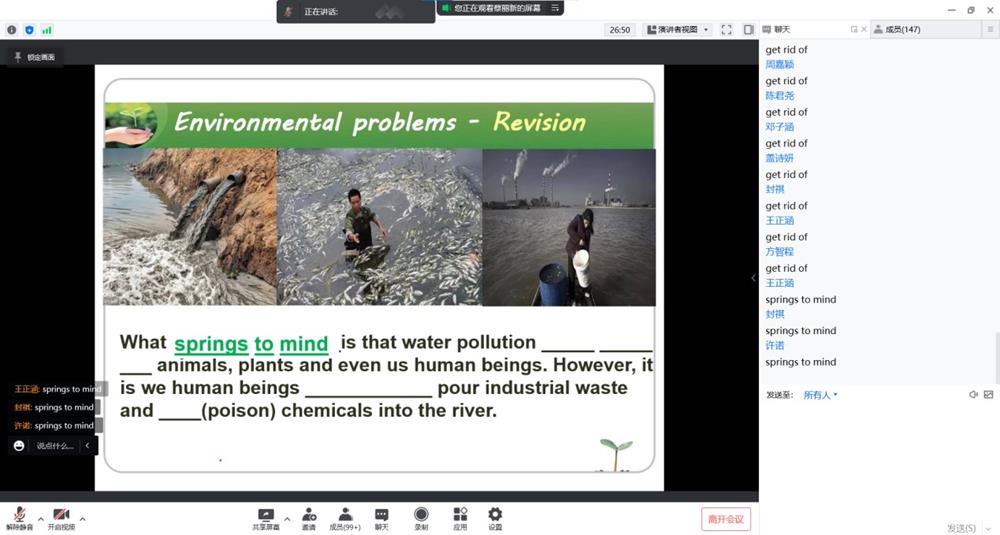Screen dimensions: 1000x535
Task: Click the 发送(S) send button
Action: (x=961, y=527)
